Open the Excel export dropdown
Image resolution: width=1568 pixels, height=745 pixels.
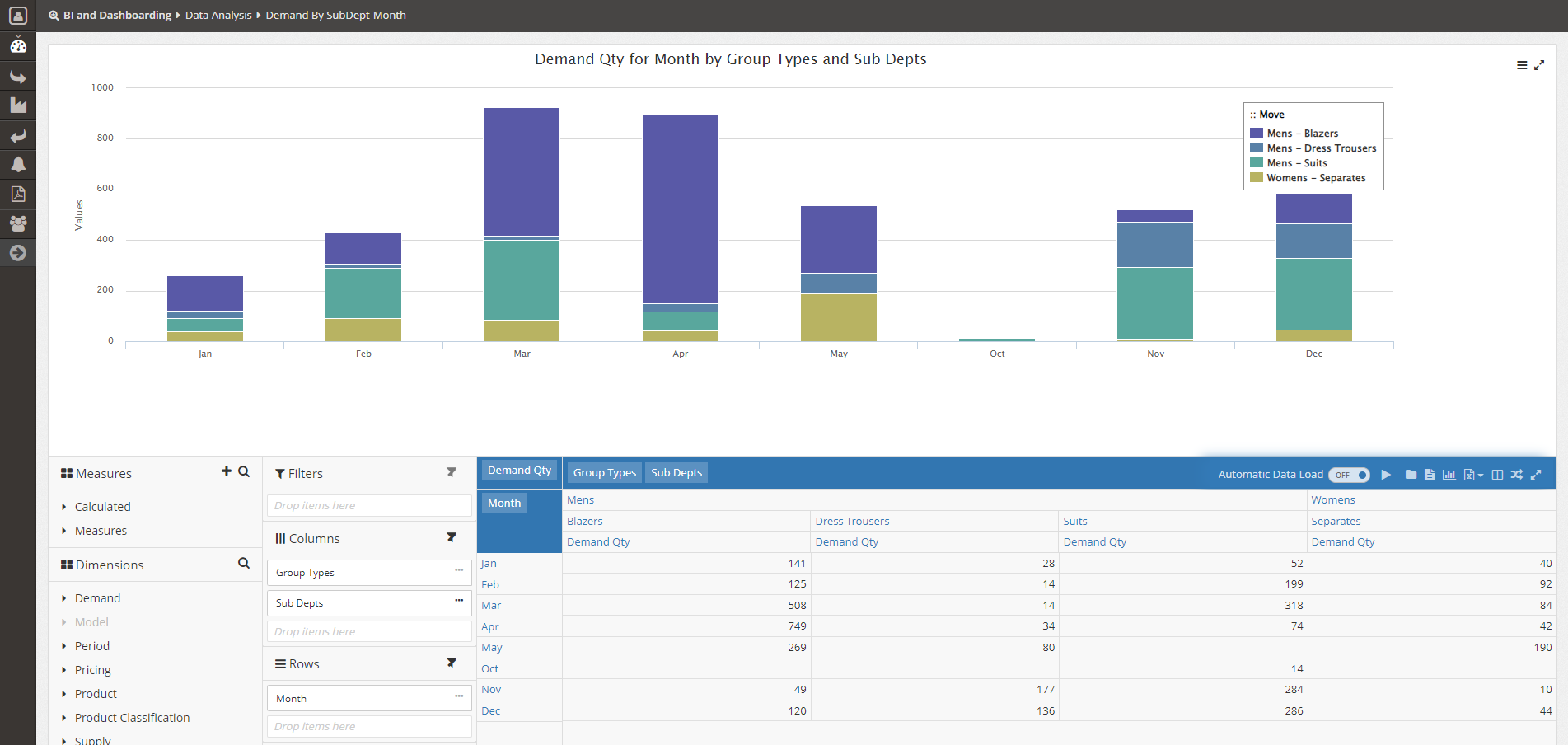pyautogui.click(x=1472, y=475)
